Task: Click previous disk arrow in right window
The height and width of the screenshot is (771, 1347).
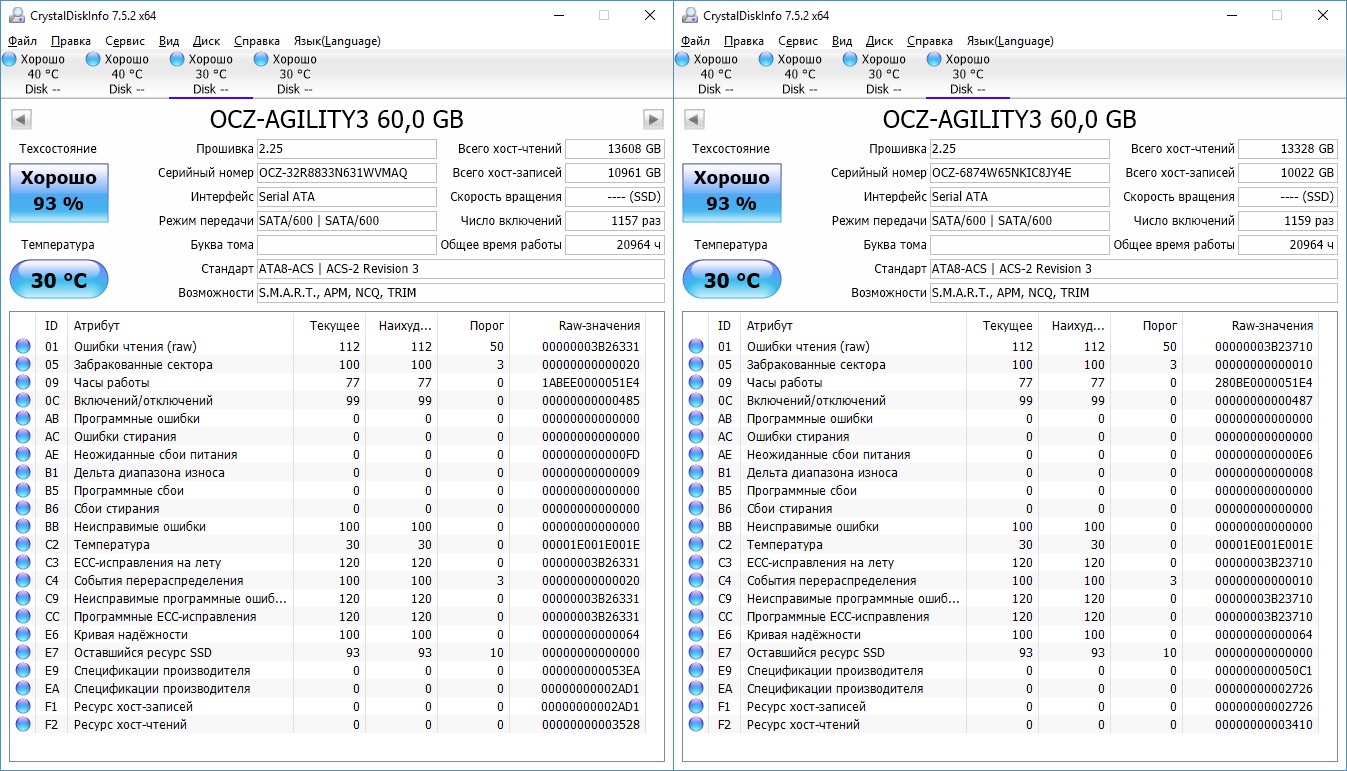Action: tap(693, 120)
